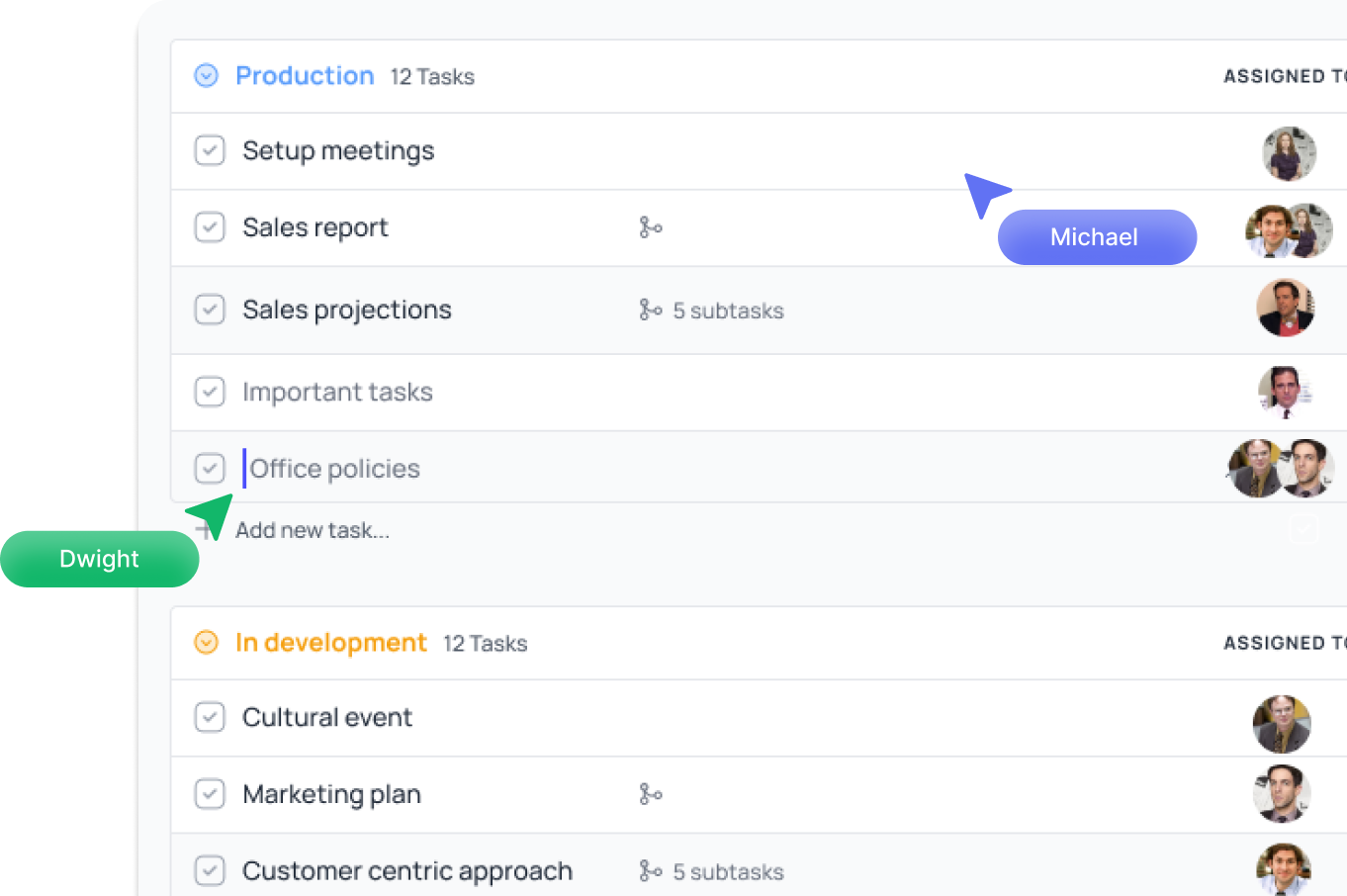Open assignee avatar for Setup meetings
The width and height of the screenshot is (1347, 896).
(1289, 153)
